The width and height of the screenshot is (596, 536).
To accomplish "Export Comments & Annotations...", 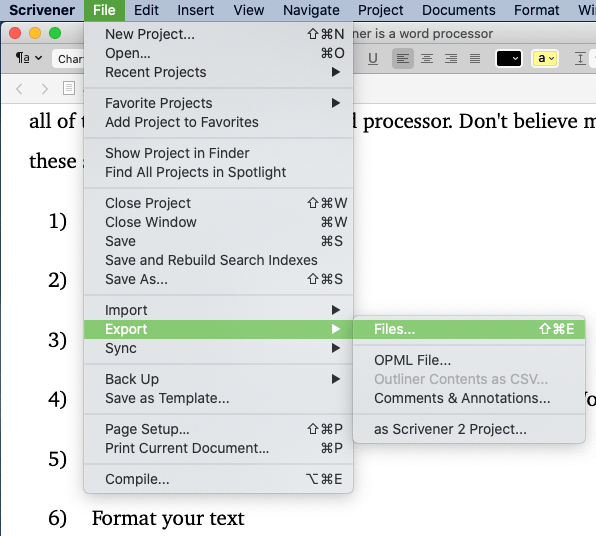I will click(x=469, y=398).
